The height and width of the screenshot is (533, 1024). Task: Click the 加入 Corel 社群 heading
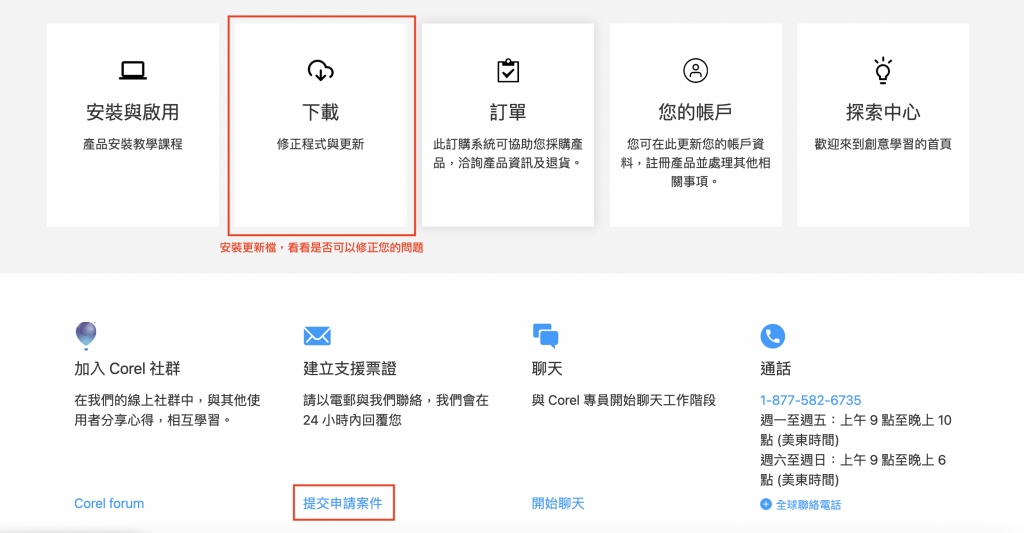coord(127,368)
